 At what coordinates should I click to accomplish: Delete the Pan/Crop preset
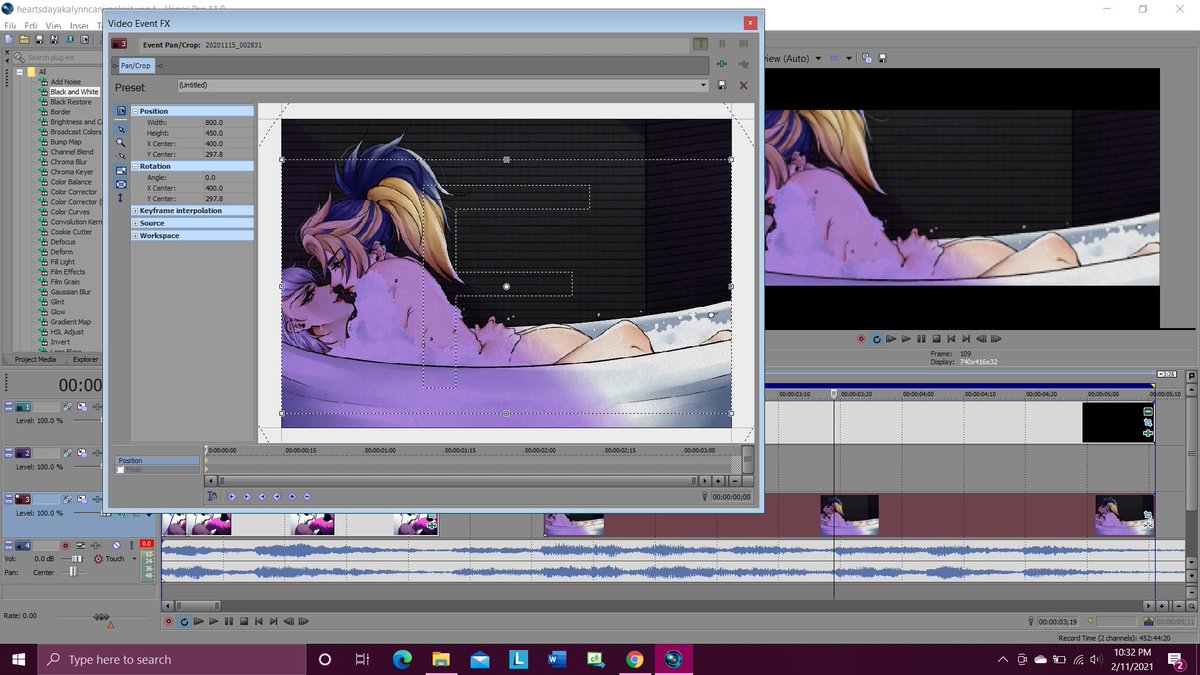click(x=743, y=86)
